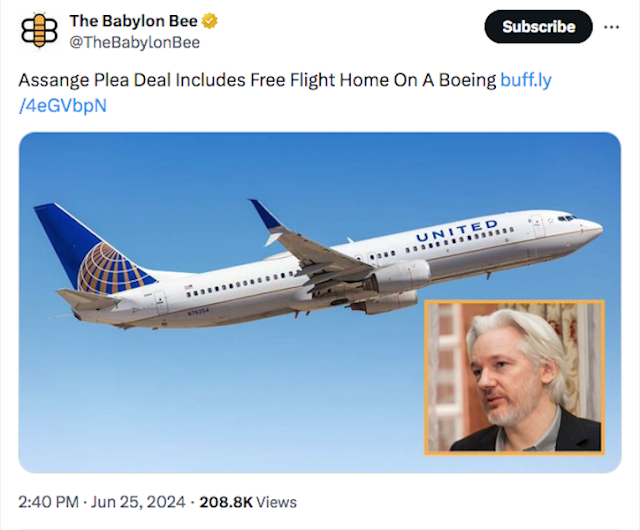Subscribe to The Babylon Bee
The image size is (640, 530).
click(x=538, y=27)
